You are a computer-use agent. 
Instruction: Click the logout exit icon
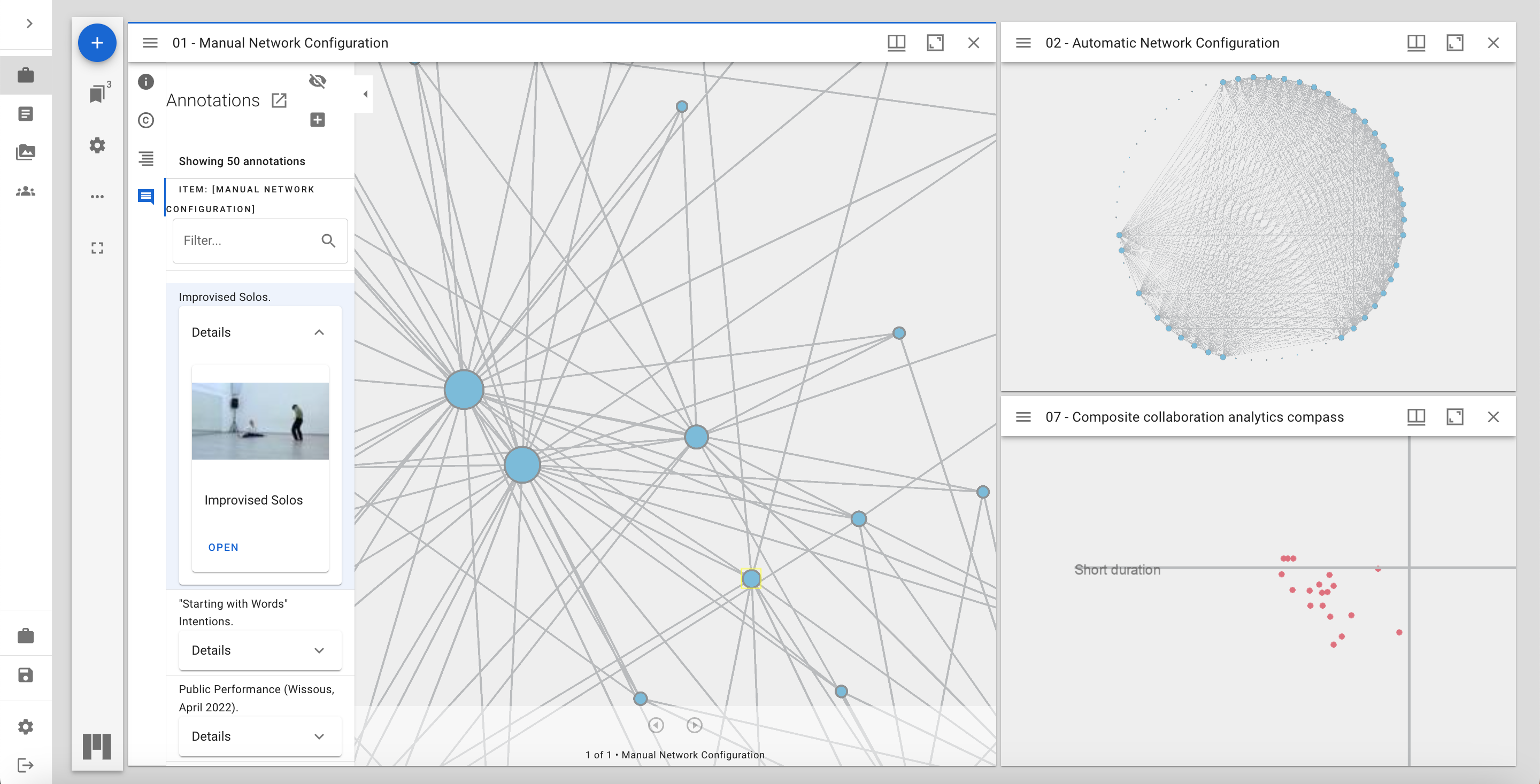[x=26, y=765]
